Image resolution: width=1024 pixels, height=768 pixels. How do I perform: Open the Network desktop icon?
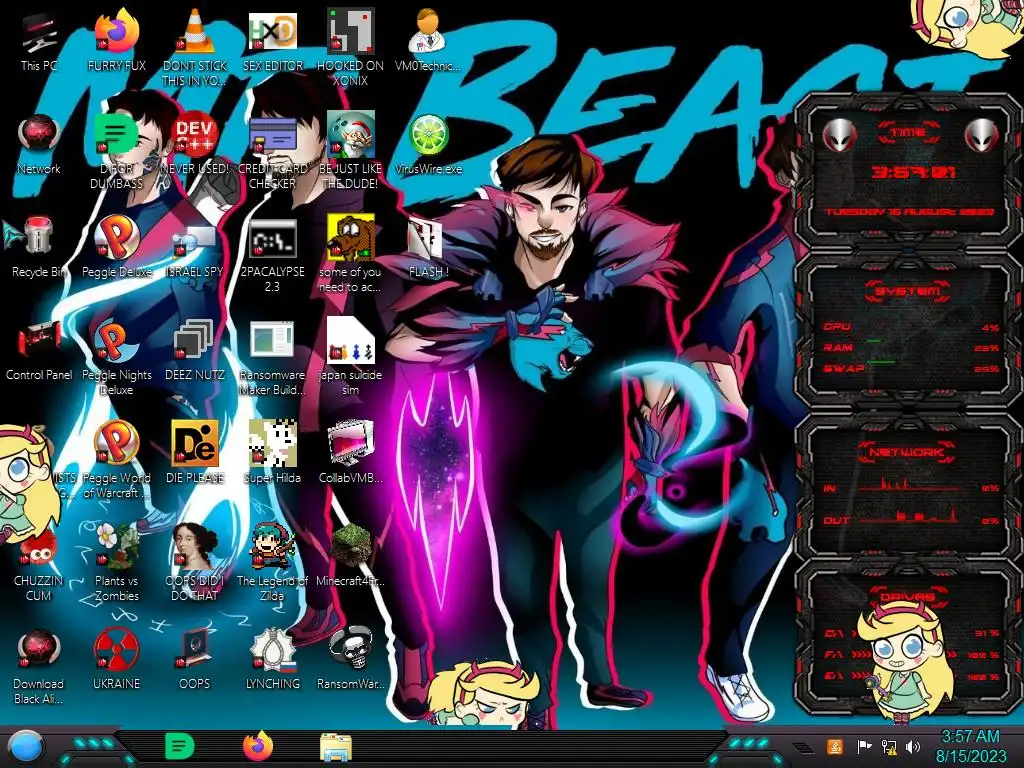39,144
